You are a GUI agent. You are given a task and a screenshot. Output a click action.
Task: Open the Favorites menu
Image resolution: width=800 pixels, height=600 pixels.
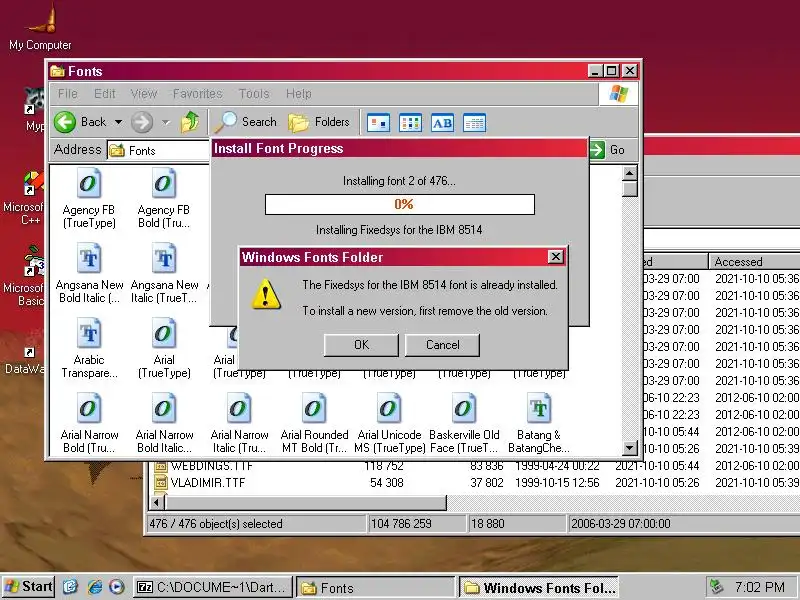[x=197, y=94]
